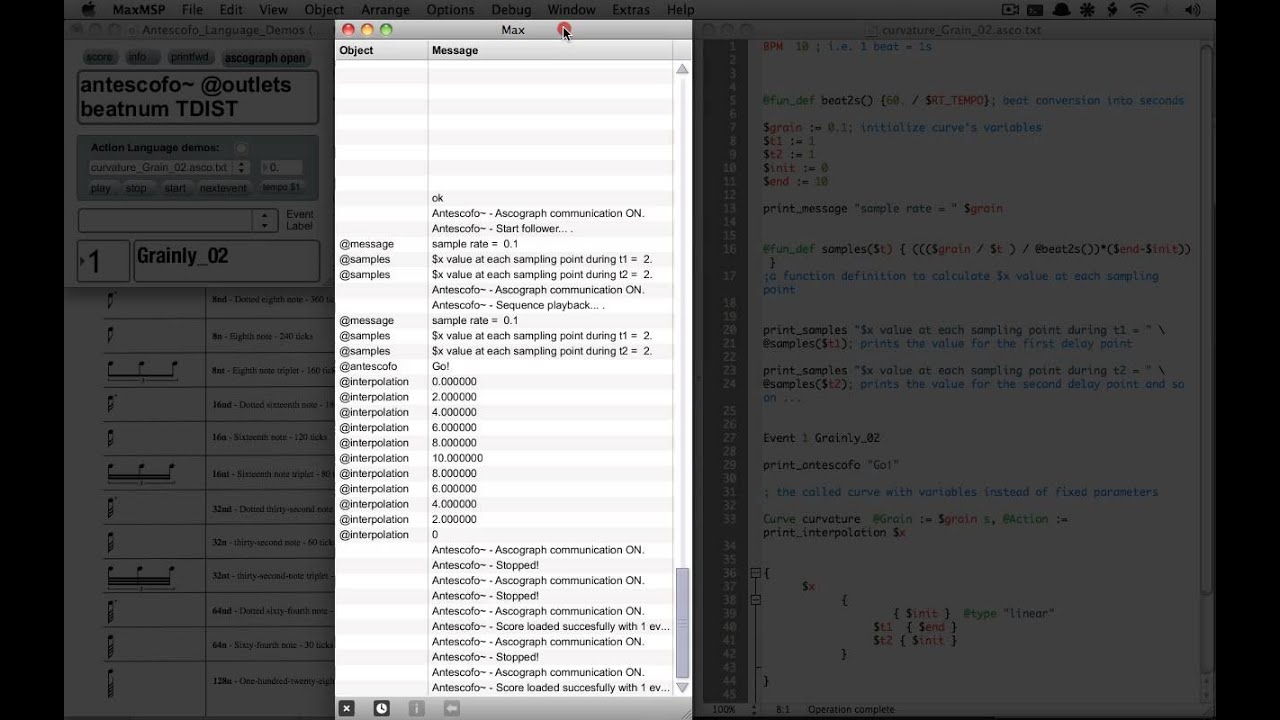This screenshot has height=720, width=1280.
Task: Open the Event Label dropdown menu
Action: point(266,220)
